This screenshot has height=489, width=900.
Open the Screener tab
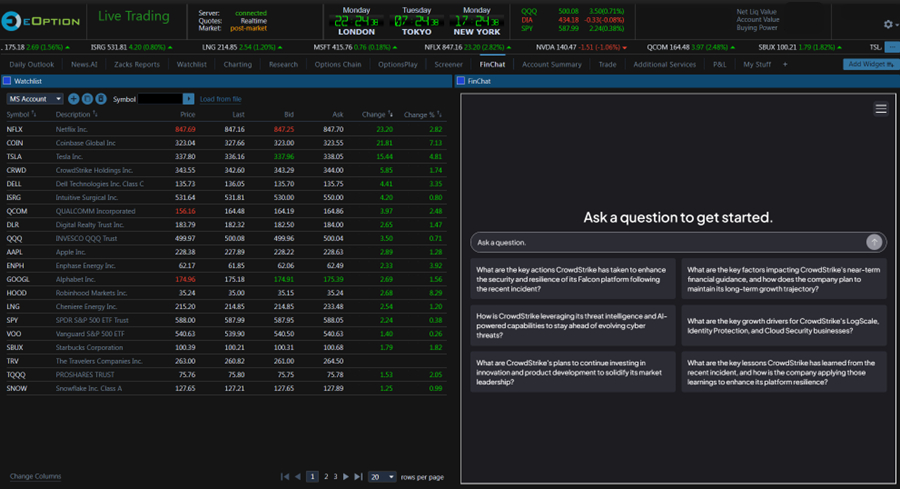click(x=448, y=64)
